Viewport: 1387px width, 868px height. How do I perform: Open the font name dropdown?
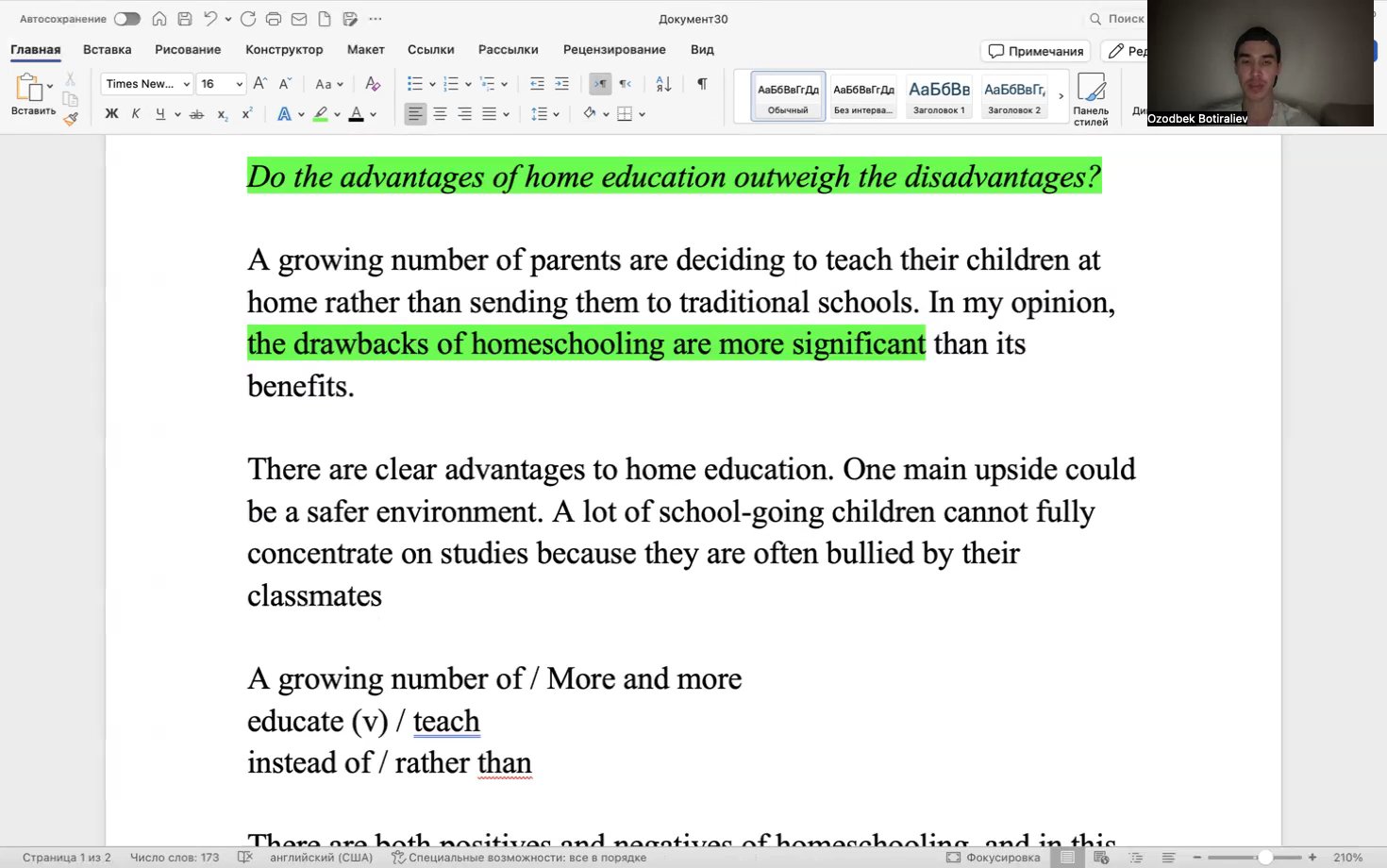pos(186,84)
